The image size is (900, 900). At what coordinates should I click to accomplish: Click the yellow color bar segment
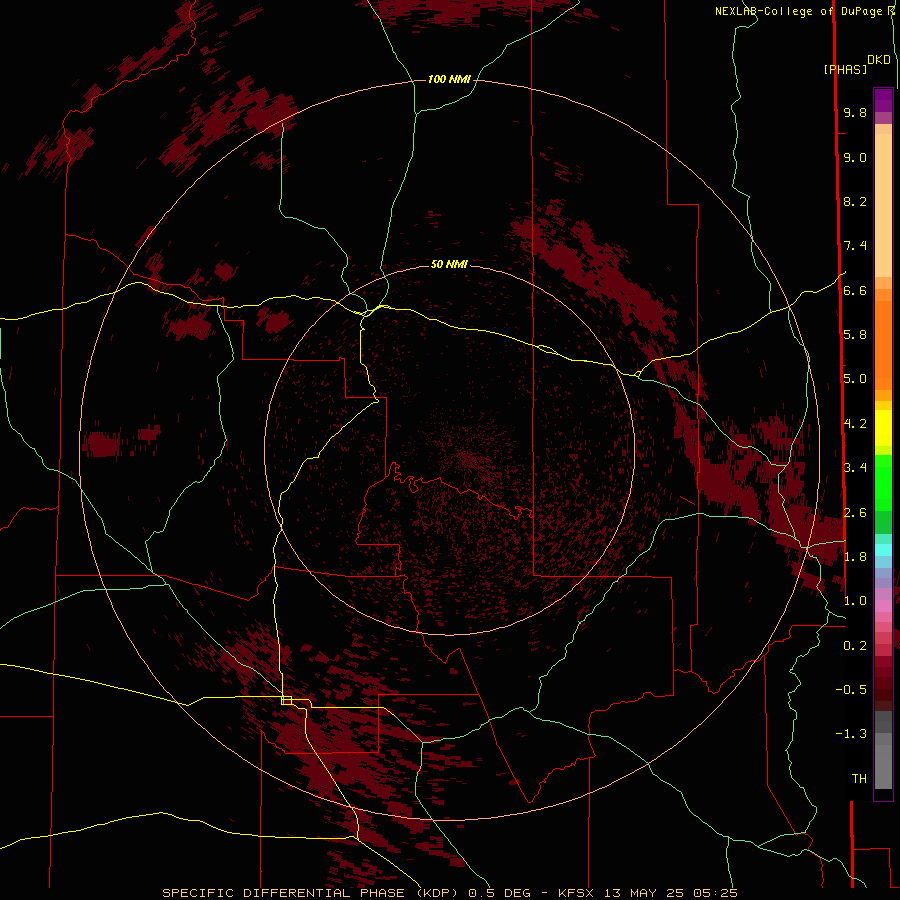click(883, 428)
